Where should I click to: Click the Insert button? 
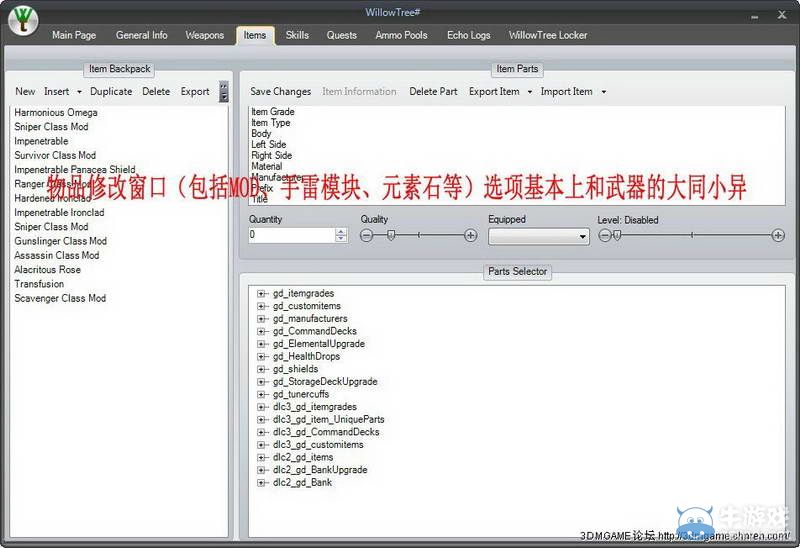point(56,91)
